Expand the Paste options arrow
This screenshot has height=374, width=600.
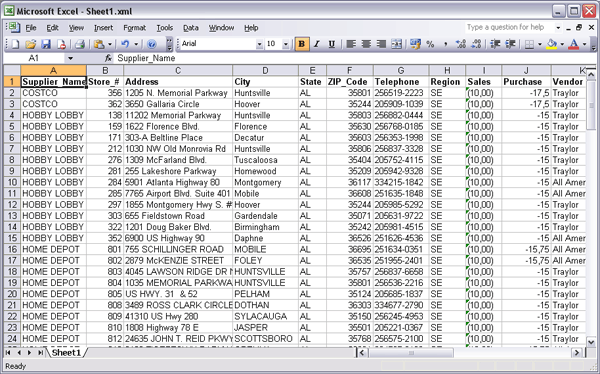pos(109,44)
